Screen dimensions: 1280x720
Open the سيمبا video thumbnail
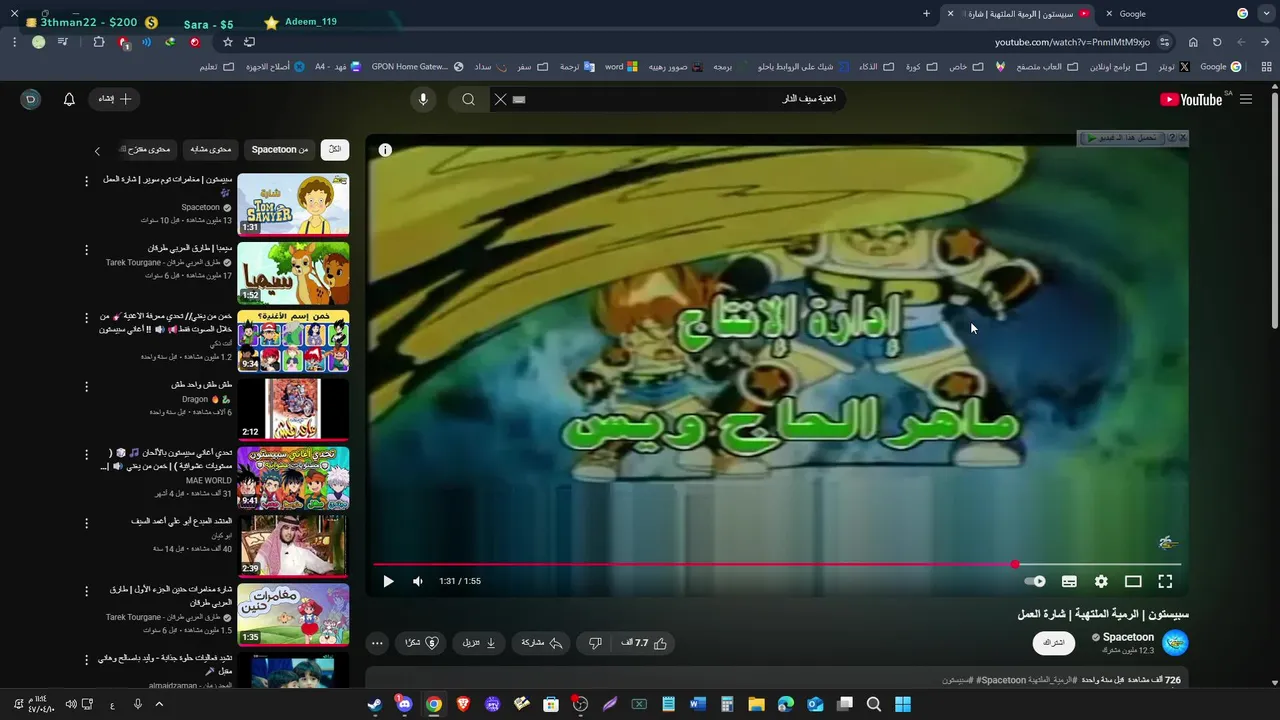pos(293,273)
